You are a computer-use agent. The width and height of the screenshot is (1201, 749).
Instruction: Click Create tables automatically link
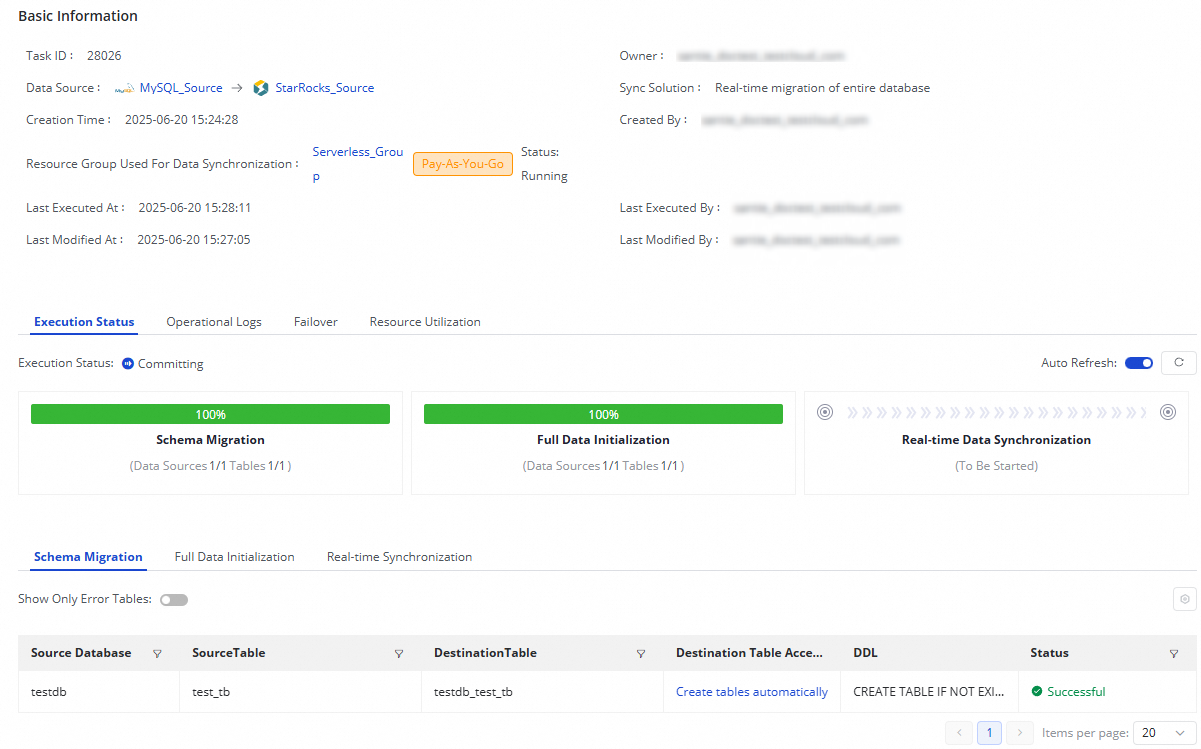(x=752, y=692)
